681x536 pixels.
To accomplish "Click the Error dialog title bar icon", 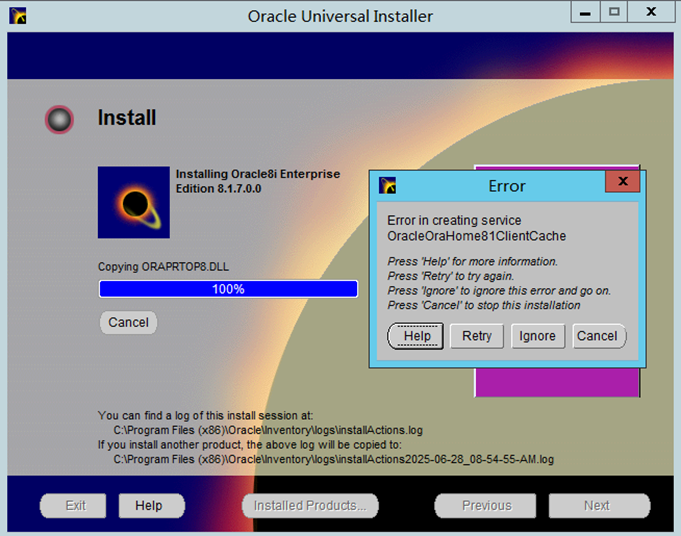I will (x=387, y=185).
